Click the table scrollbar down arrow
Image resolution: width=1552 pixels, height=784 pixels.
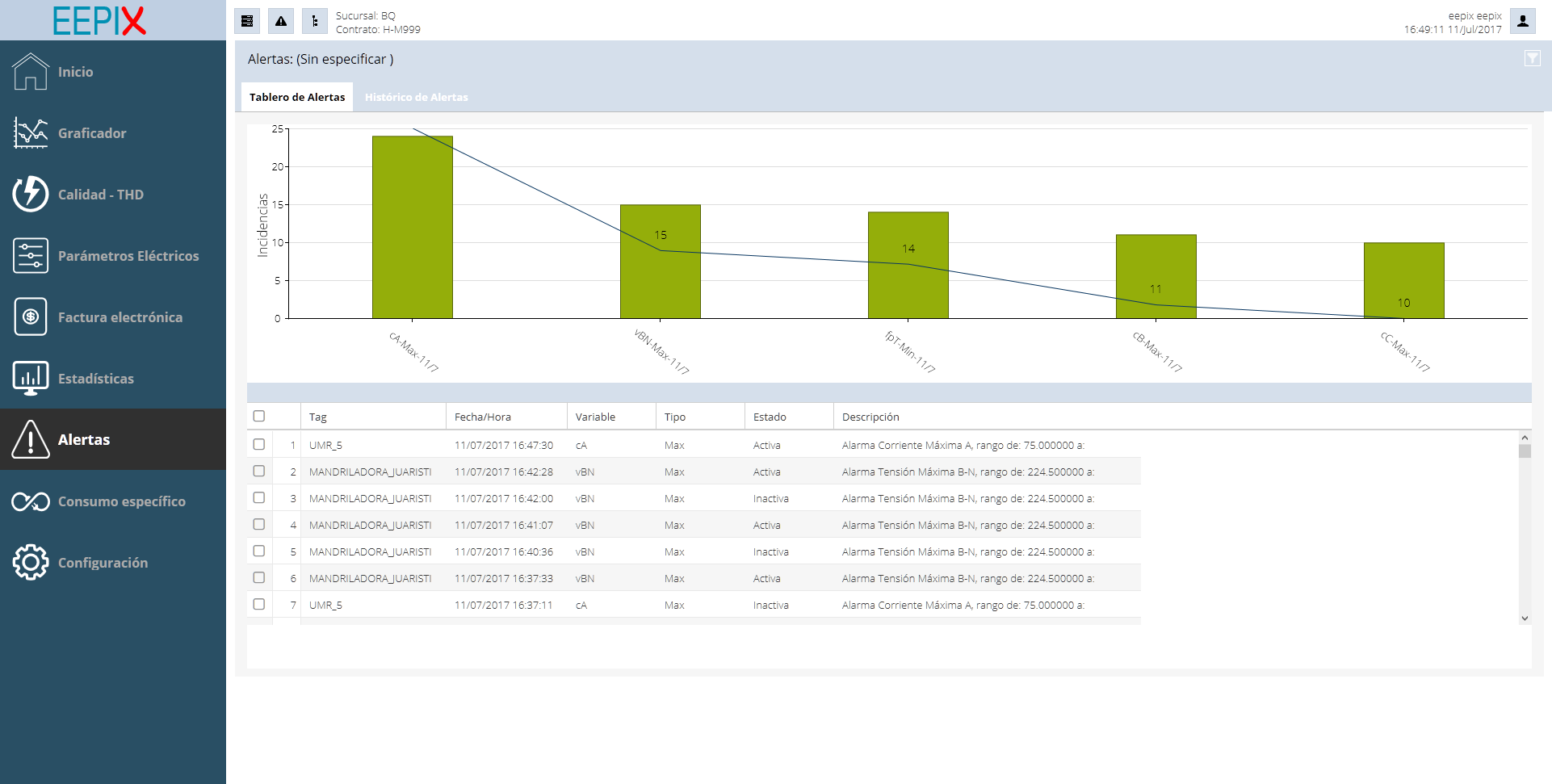tap(1525, 618)
